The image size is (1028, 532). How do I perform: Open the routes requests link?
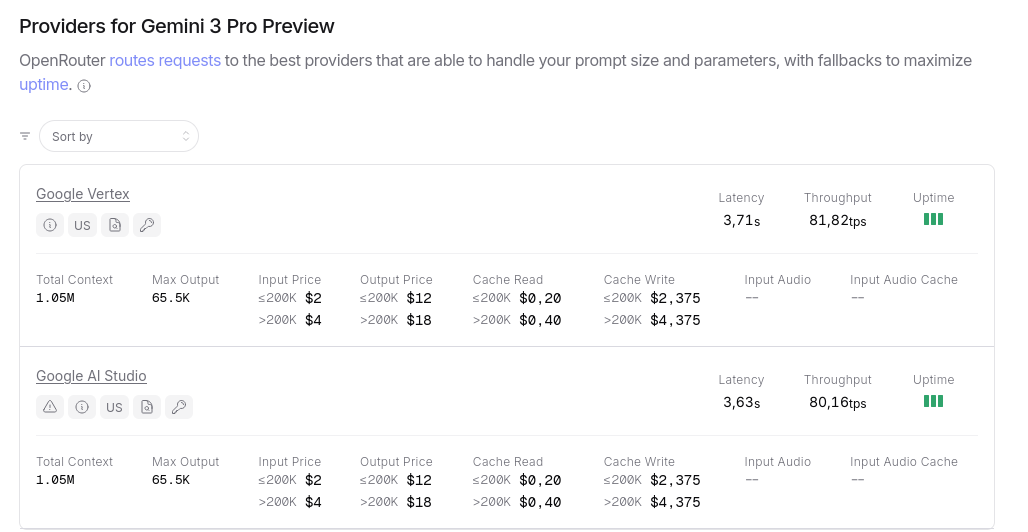pos(165,60)
